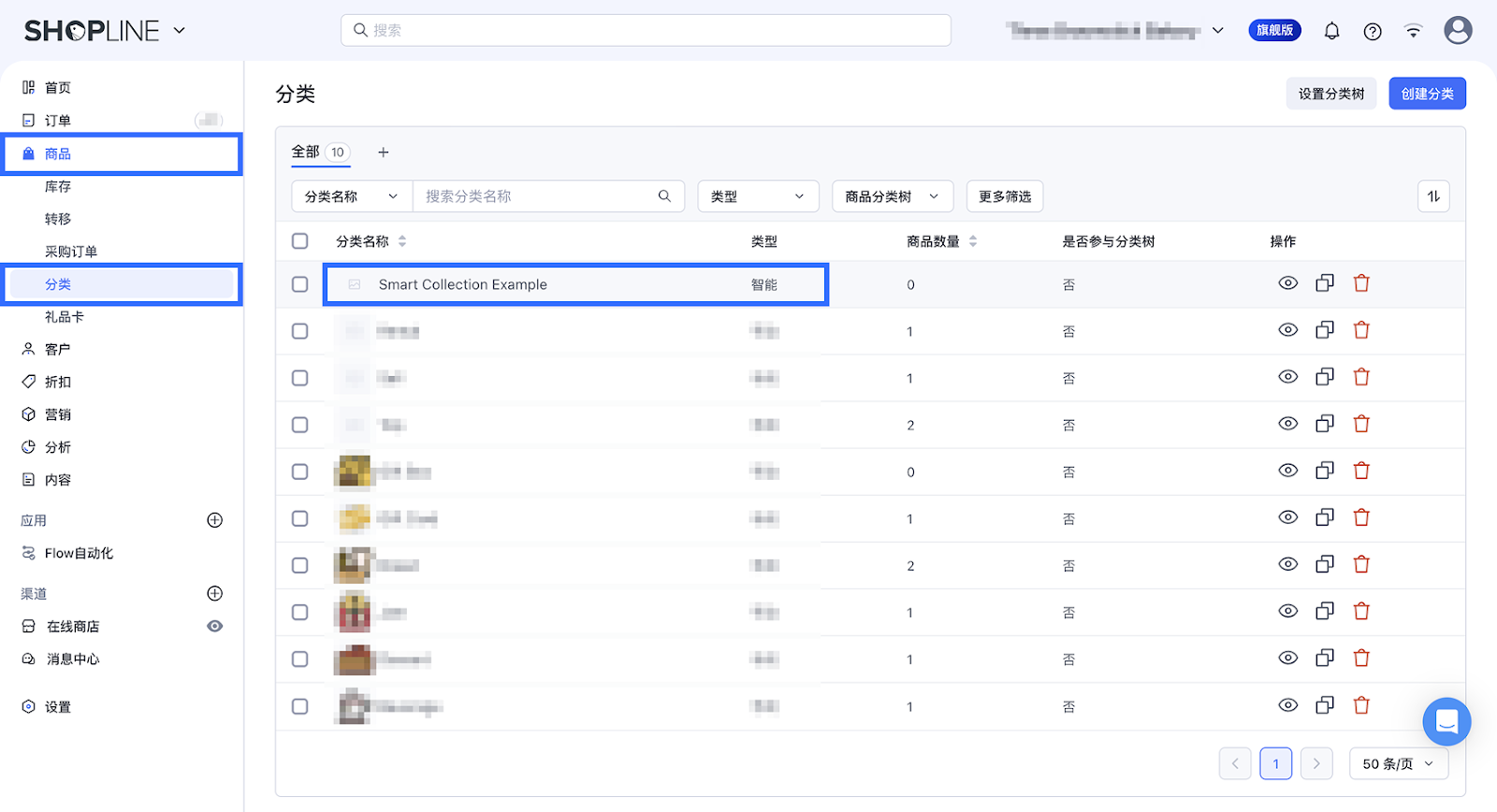Open the help question mark icon

click(1373, 31)
